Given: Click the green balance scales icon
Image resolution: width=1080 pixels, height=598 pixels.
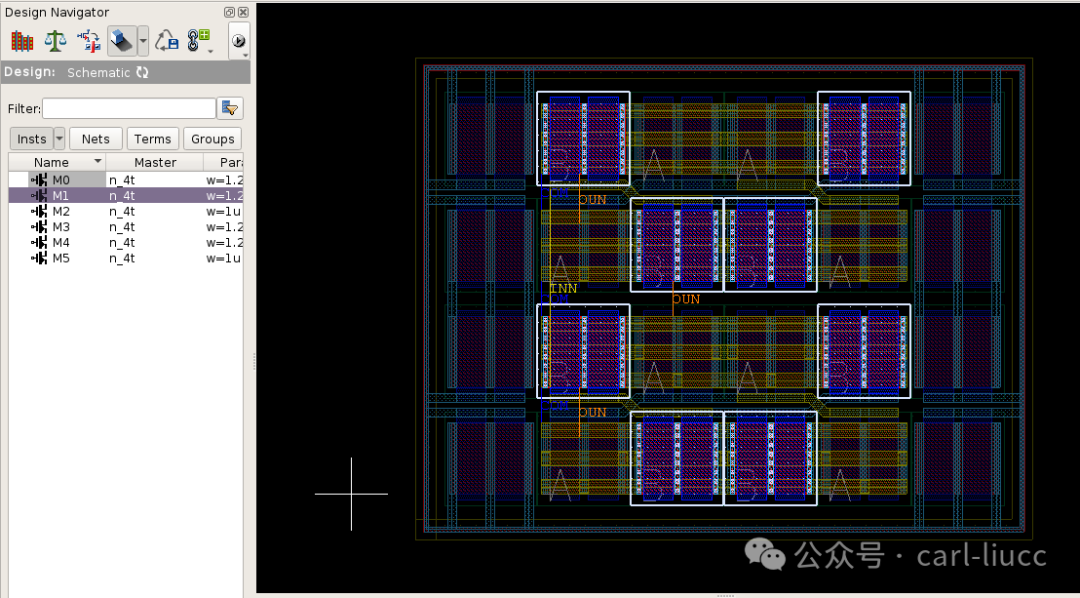Looking at the screenshot, I should 55,41.
